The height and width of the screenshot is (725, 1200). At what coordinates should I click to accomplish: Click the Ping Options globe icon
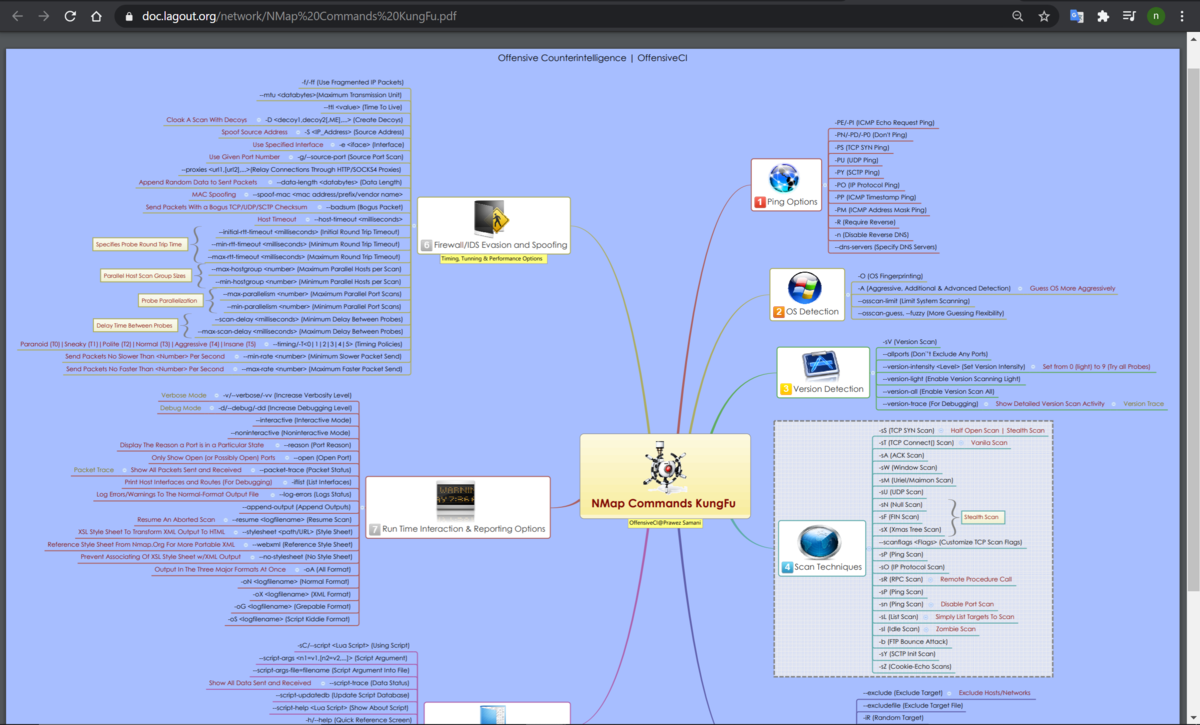point(784,178)
